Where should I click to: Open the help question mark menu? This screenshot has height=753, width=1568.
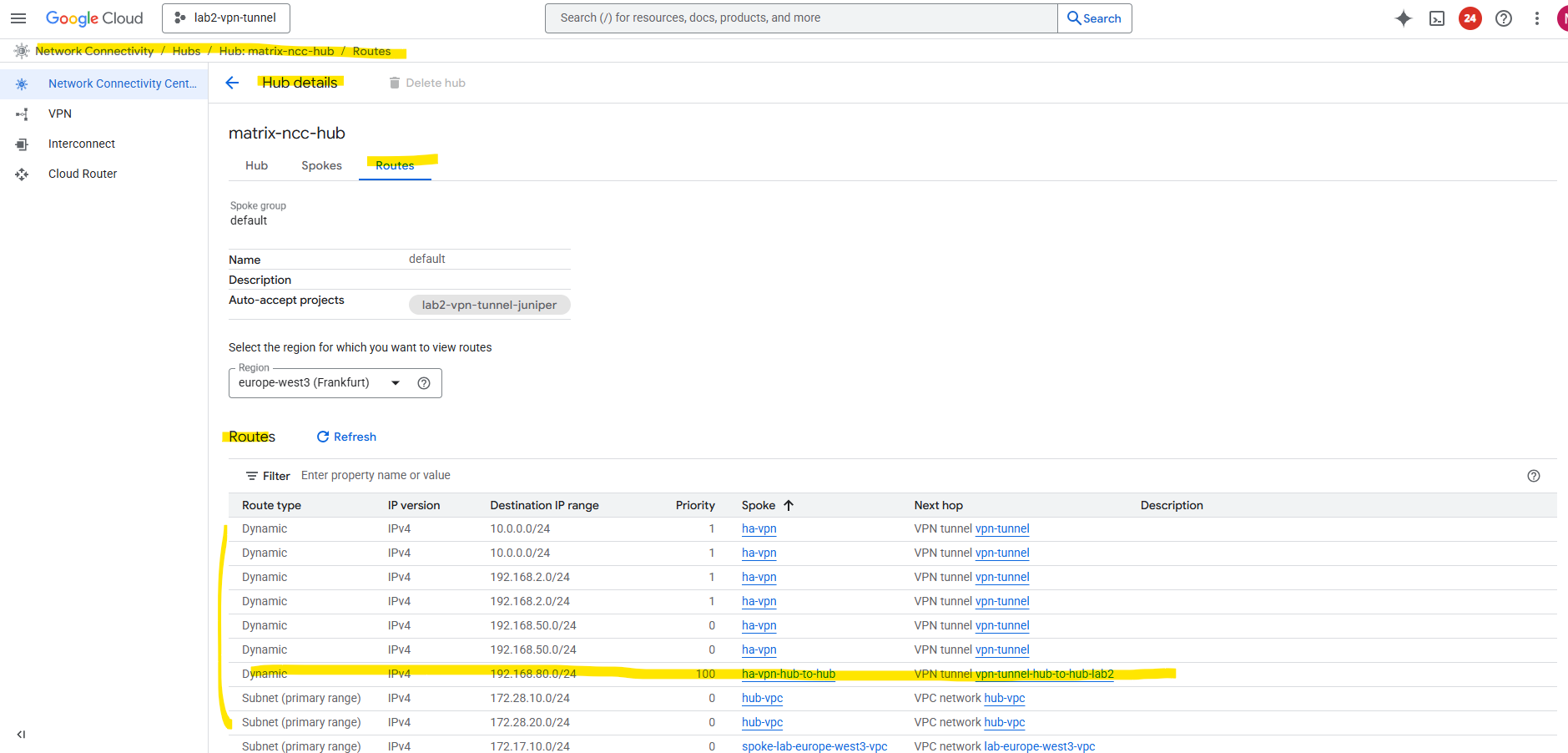click(1503, 18)
